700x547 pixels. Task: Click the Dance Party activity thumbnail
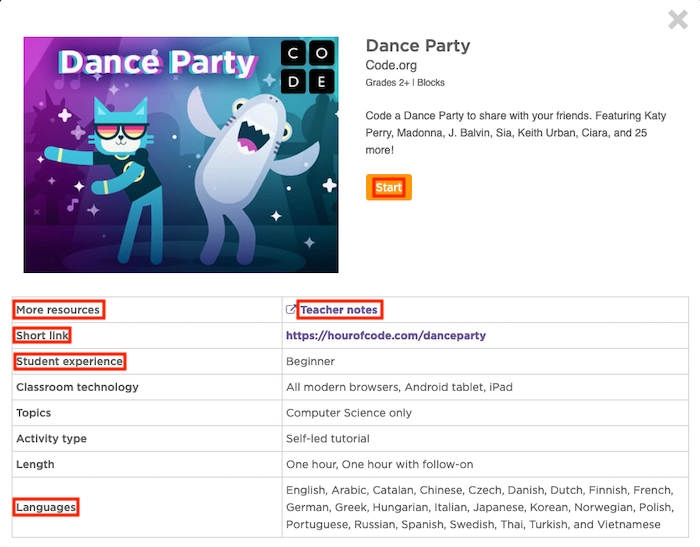(x=181, y=155)
